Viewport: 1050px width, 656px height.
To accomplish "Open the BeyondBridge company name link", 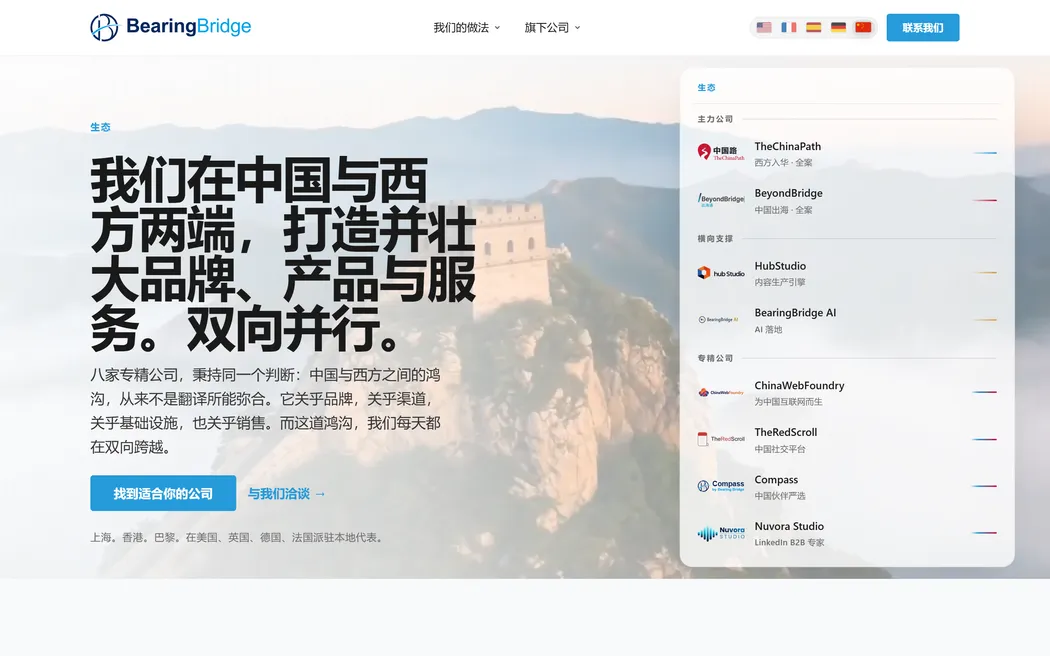I will pos(788,193).
